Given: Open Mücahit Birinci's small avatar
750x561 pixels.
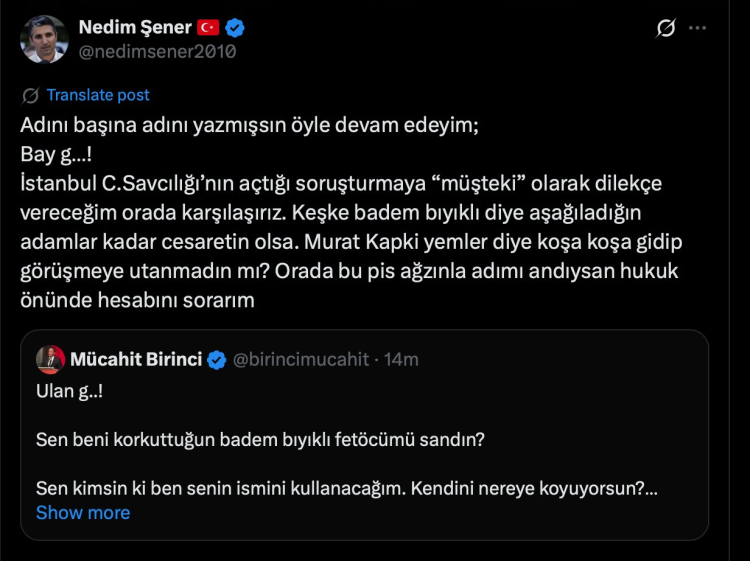Looking at the screenshot, I should pos(50,359).
